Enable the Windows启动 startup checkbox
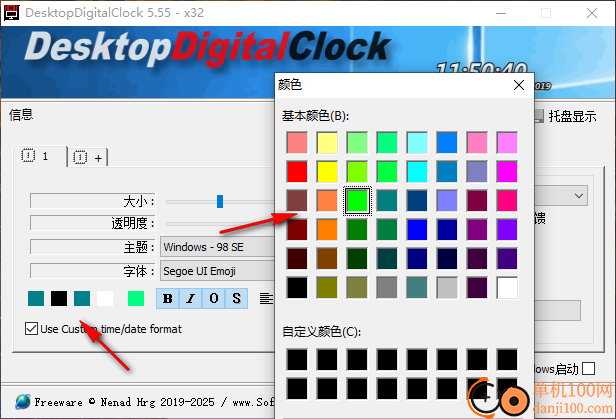 click(x=588, y=369)
